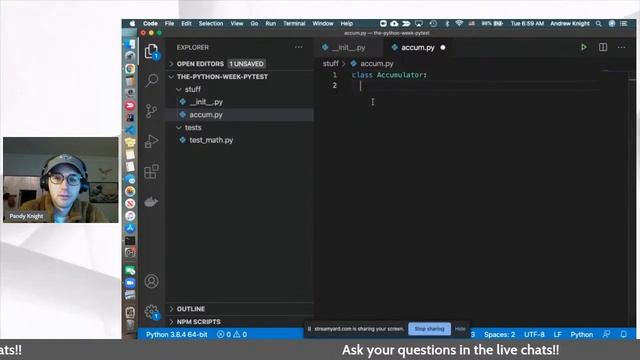The width and height of the screenshot is (640, 360).
Task: Open the File menu
Action: click(x=169, y=24)
